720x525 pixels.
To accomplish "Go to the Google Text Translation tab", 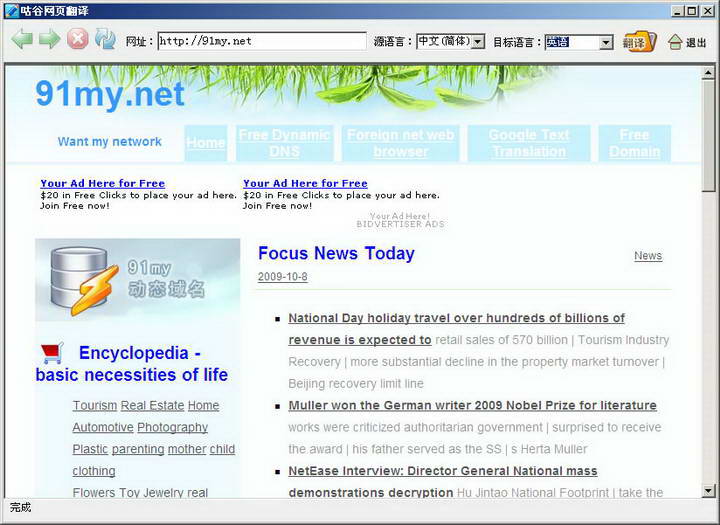I will 528,143.
